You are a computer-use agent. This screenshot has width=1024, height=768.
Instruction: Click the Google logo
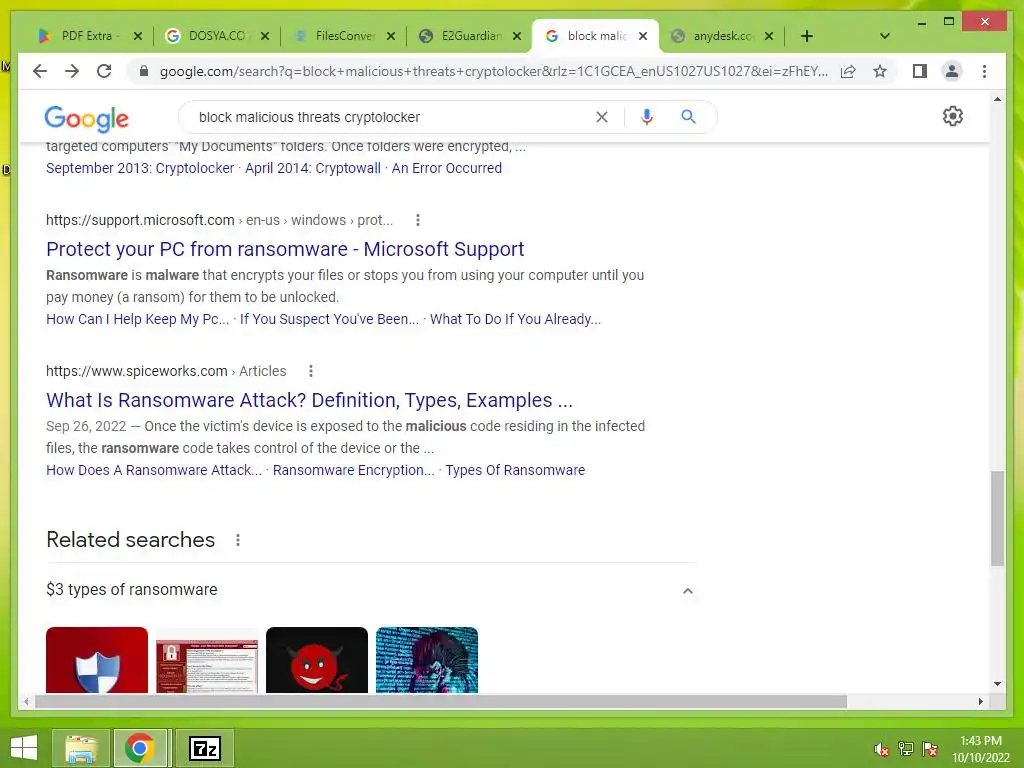(x=86, y=118)
